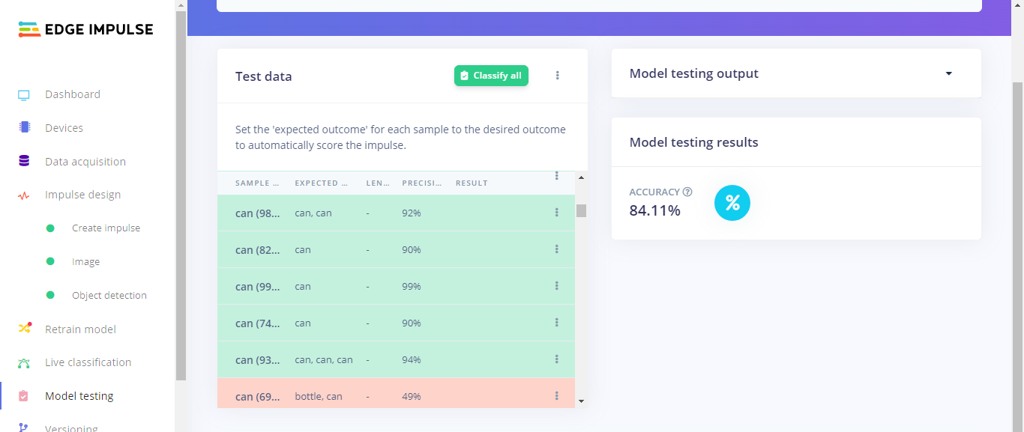Click the Dashboard monitor icon
The width and height of the screenshot is (1024, 432).
pyautogui.click(x=24, y=95)
